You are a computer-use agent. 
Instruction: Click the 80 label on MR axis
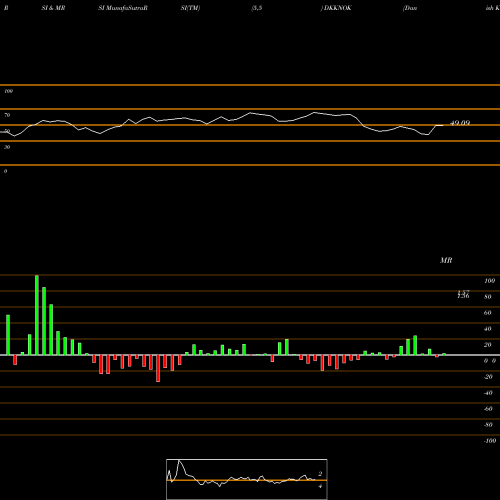[488, 297]
